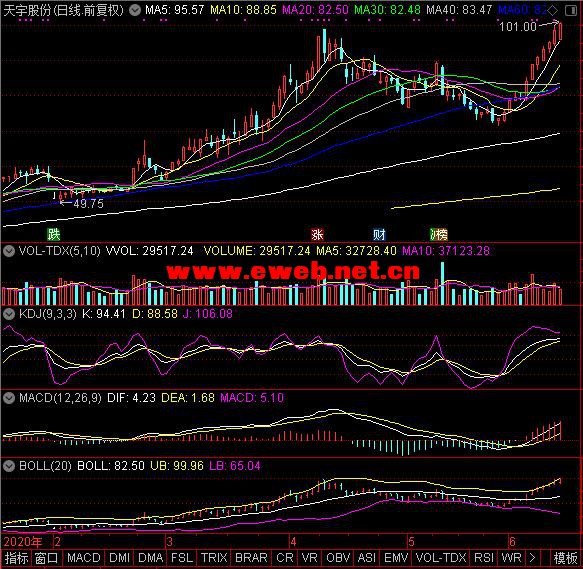
Task: Expand the BOLL panel dropdown
Action: click(x=9, y=466)
